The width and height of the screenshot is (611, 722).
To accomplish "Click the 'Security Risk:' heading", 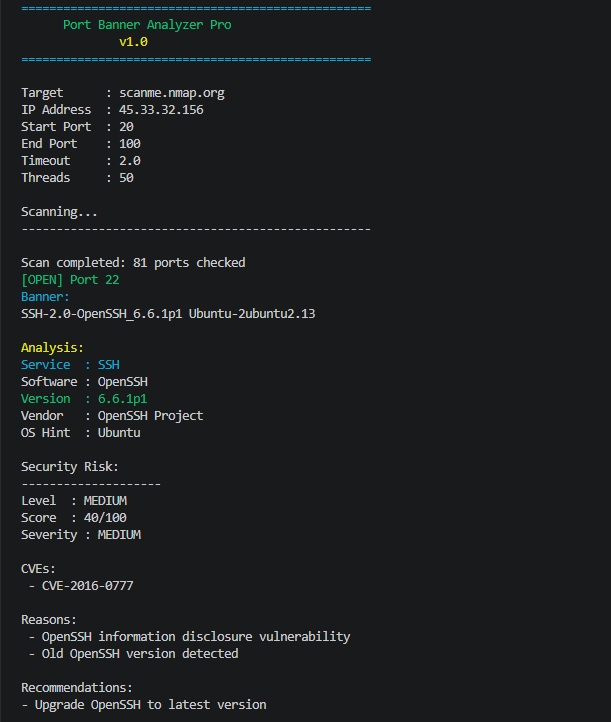I will pyautogui.click(x=70, y=467).
